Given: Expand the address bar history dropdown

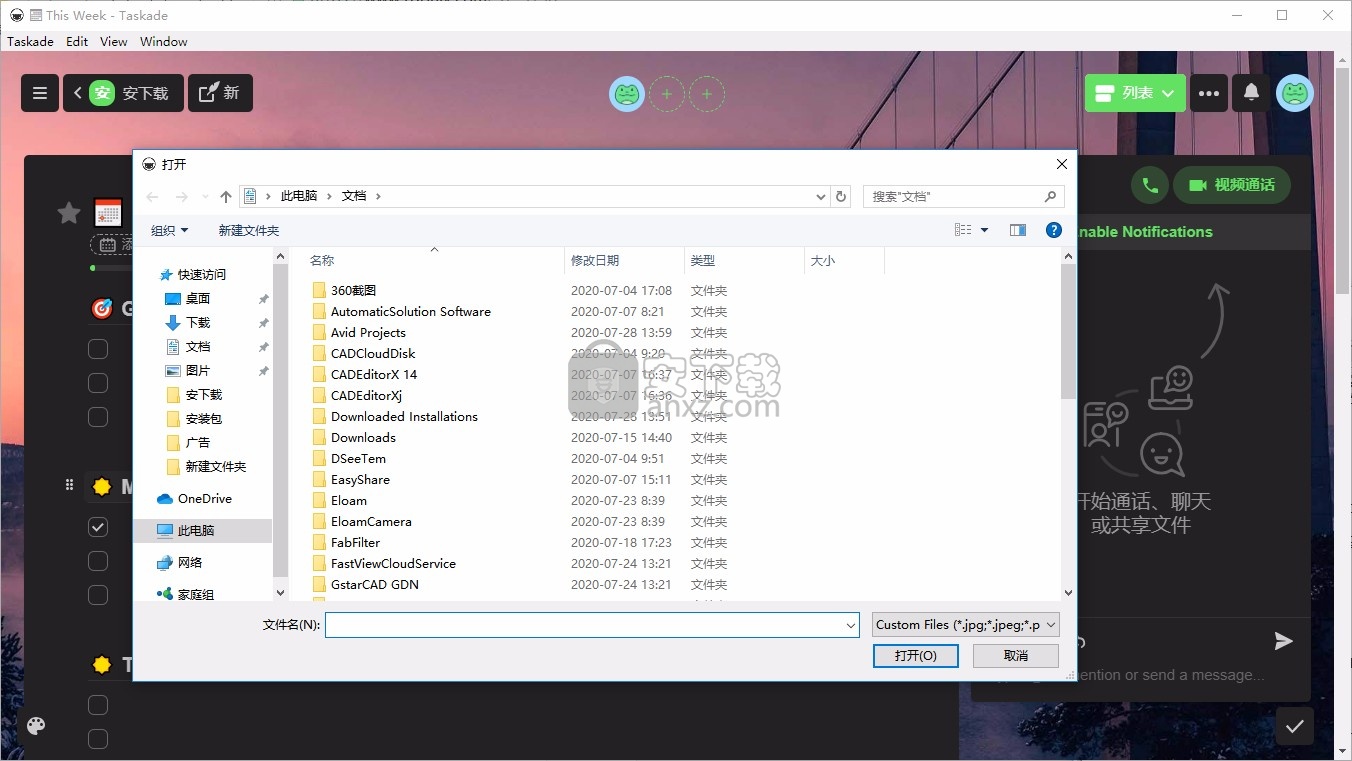Looking at the screenshot, I should (821, 197).
